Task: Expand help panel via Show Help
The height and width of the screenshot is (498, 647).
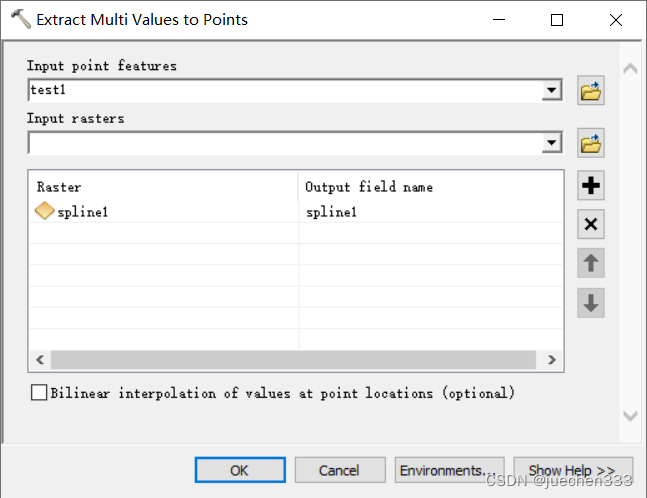Action: click(x=573, y=470)
